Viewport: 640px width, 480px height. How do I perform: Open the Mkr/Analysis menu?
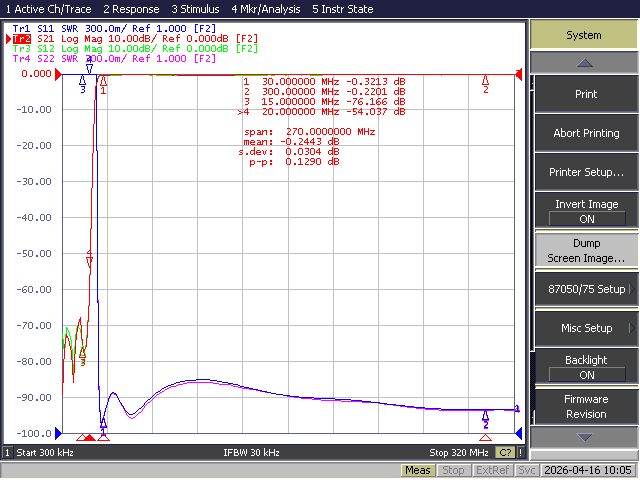266,9
